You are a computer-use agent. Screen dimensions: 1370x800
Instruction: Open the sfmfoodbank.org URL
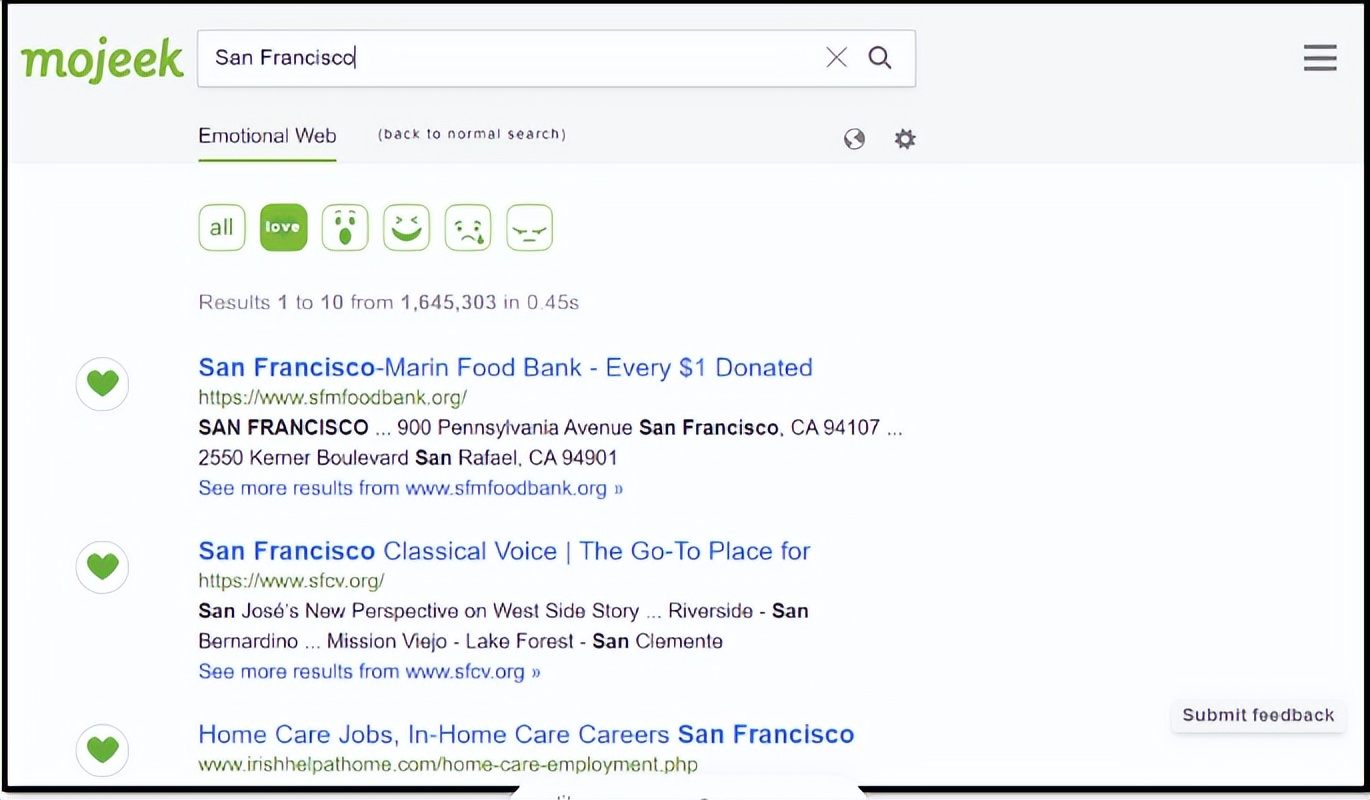tap(332, 398)
